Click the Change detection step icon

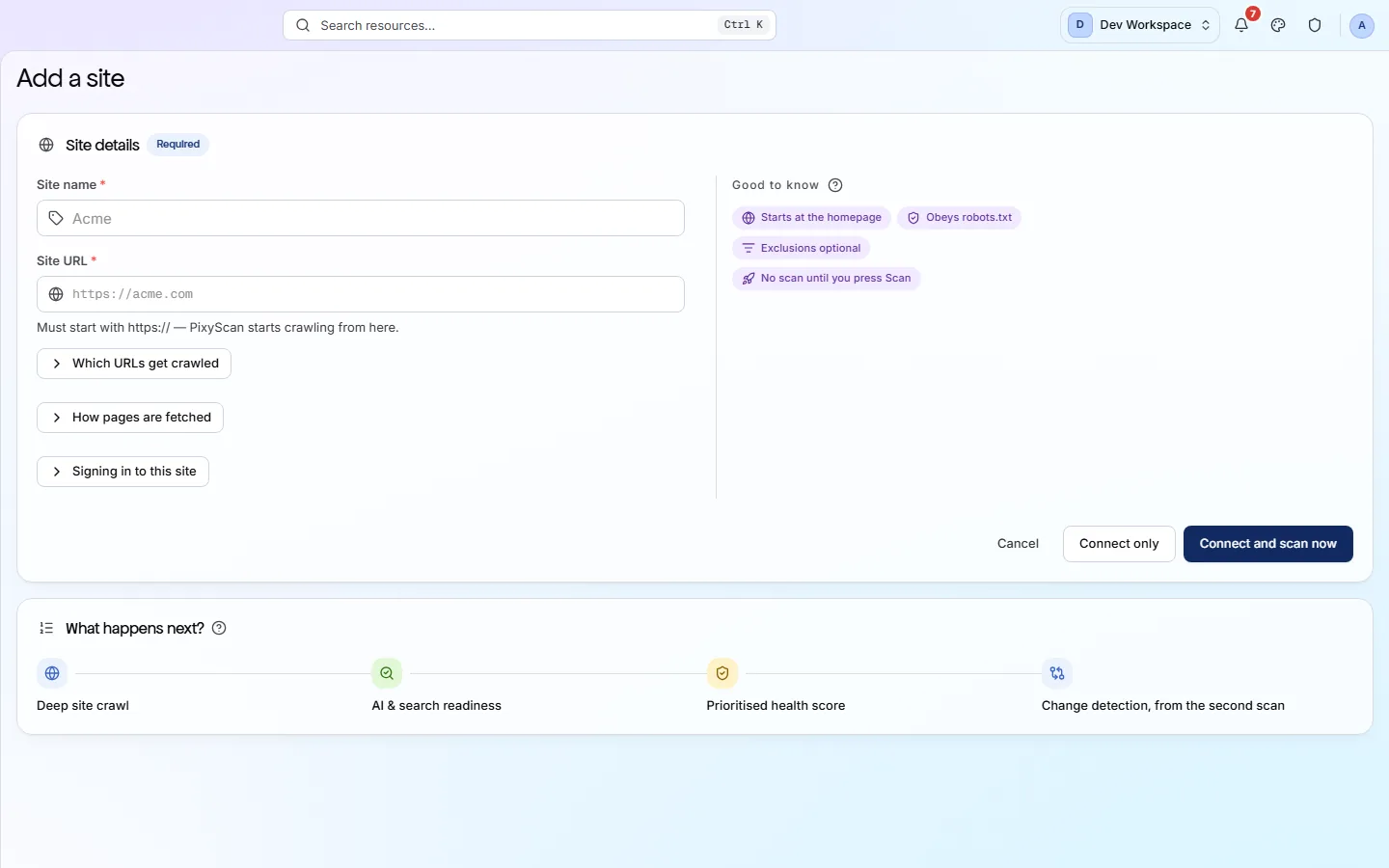tap(1057, 673)
